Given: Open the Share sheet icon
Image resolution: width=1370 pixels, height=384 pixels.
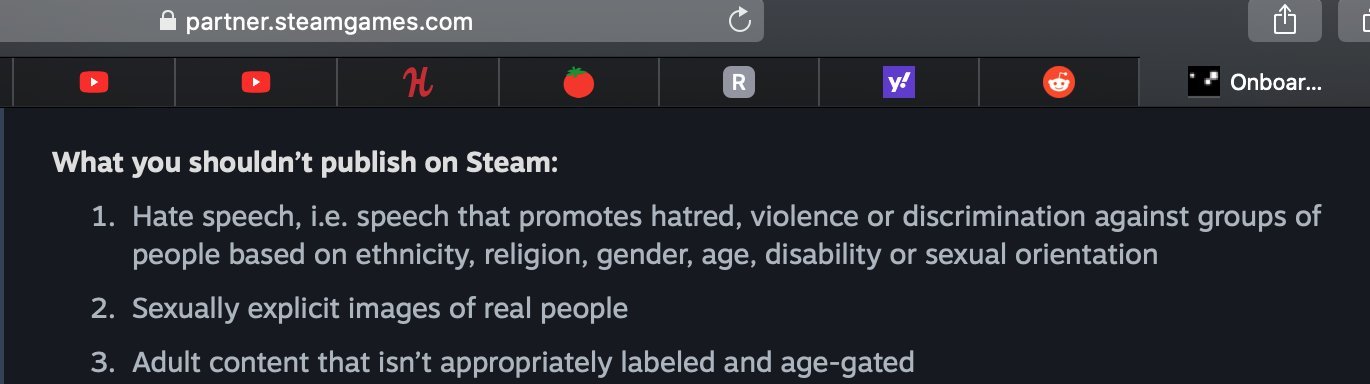Looking at the screenshot, I should click(1285, 21).
